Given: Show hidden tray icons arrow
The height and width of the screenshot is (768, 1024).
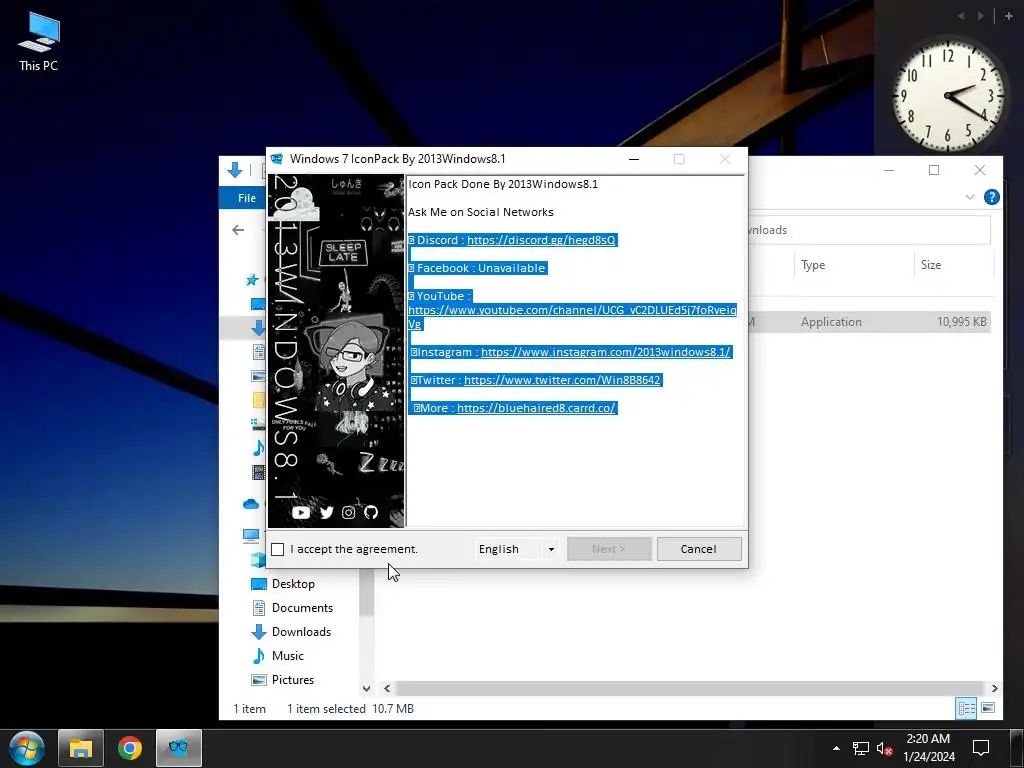Looking at the screenshot, I should [837, 748].
